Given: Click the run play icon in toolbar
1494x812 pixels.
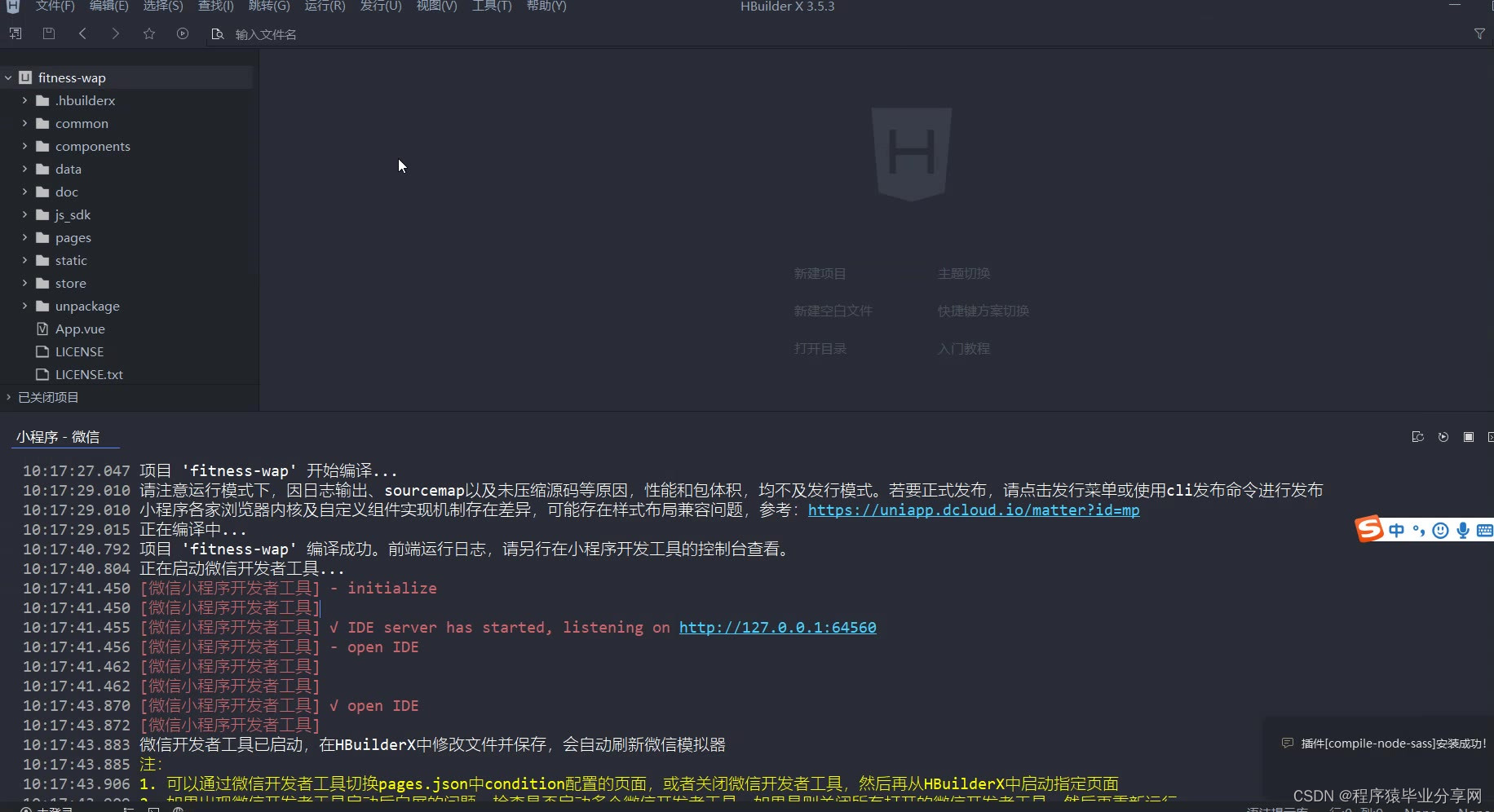Looking at the screenshot, I should [x=183, y=33].
